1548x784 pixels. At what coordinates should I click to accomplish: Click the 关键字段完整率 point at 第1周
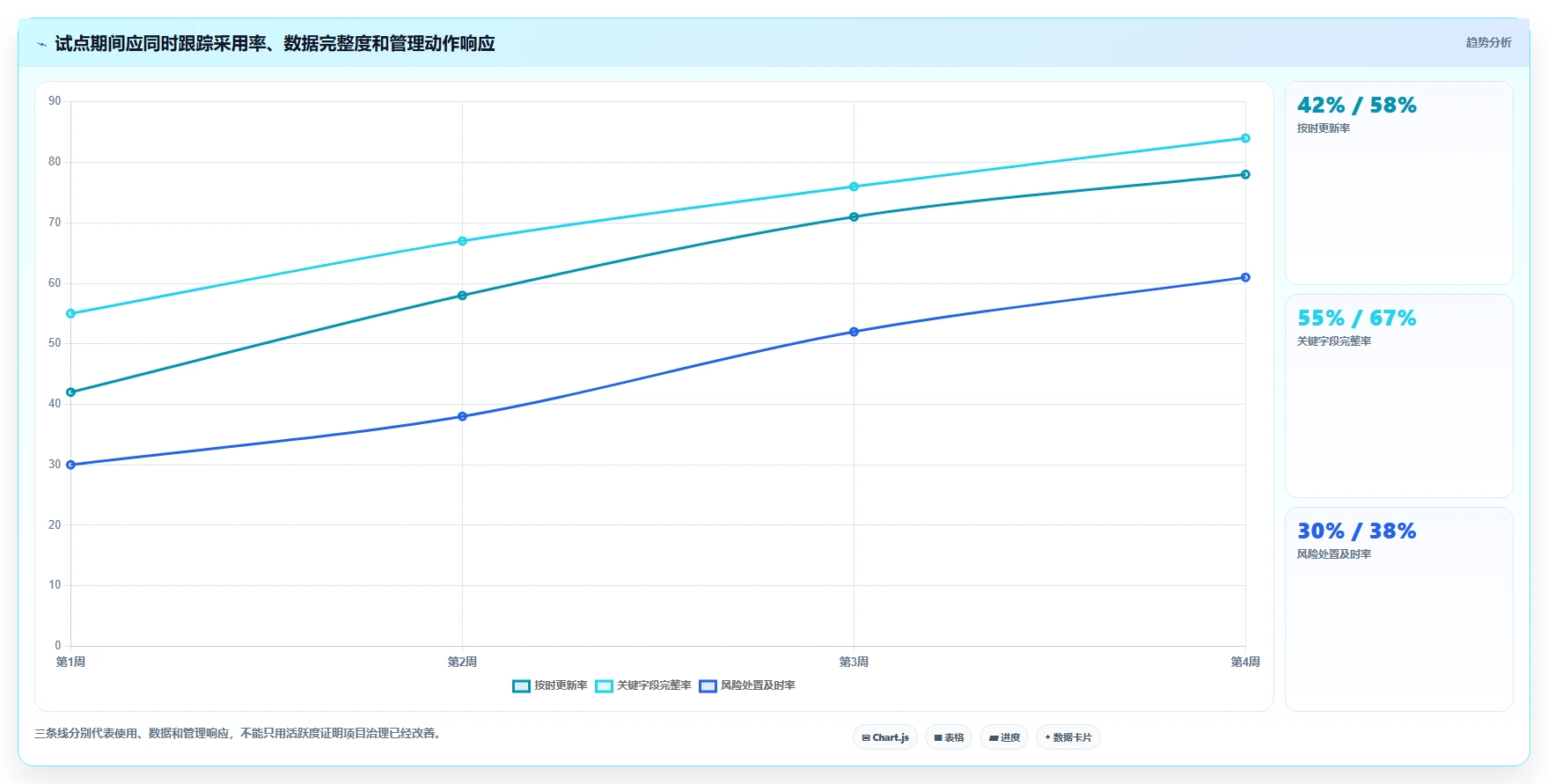click(71, 313)
